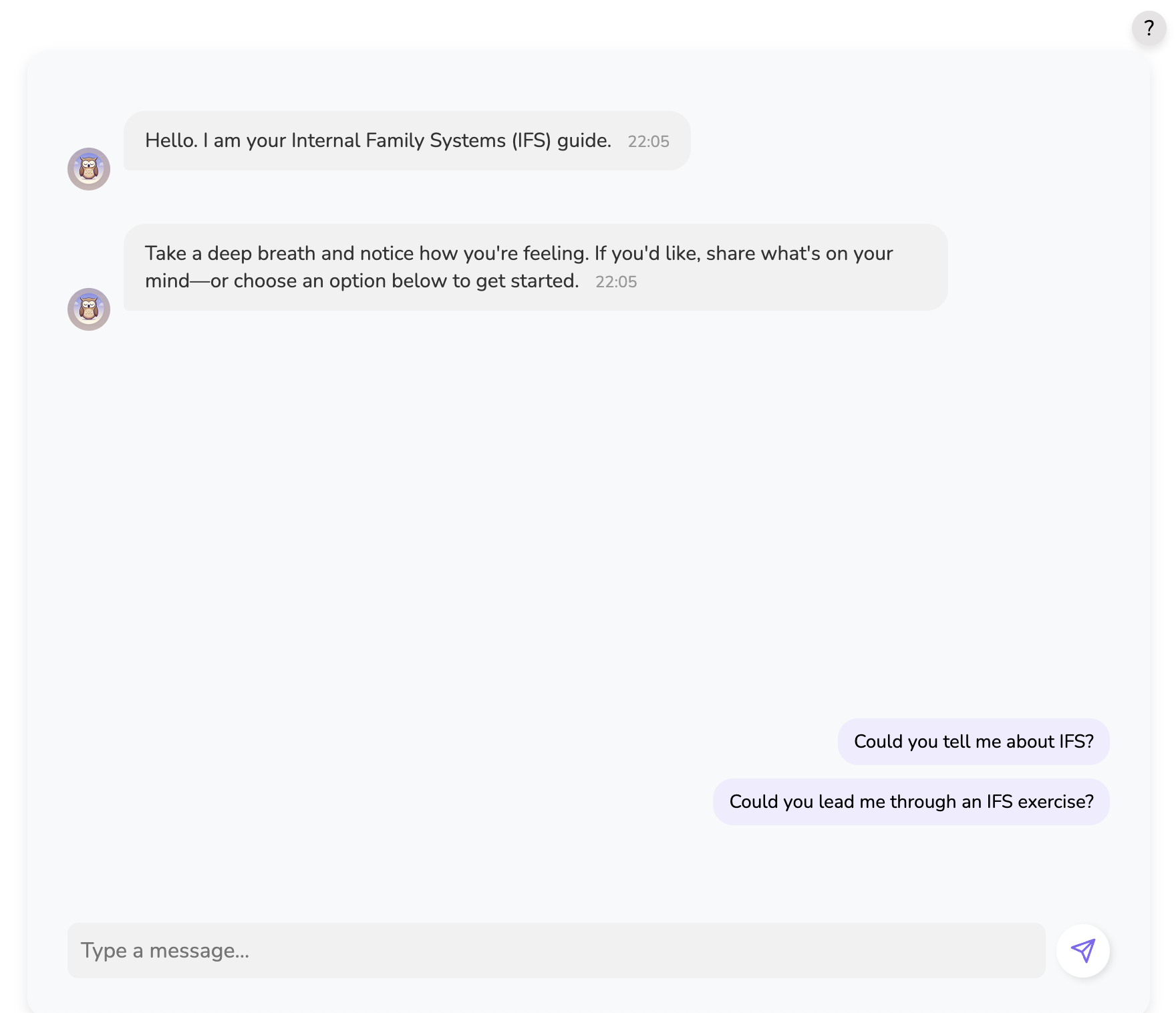This screenshot has width=1176, height=1013.
Task: Choose "Could you lead me through an IFS exercise?"
Action: [x=911, y=802]
